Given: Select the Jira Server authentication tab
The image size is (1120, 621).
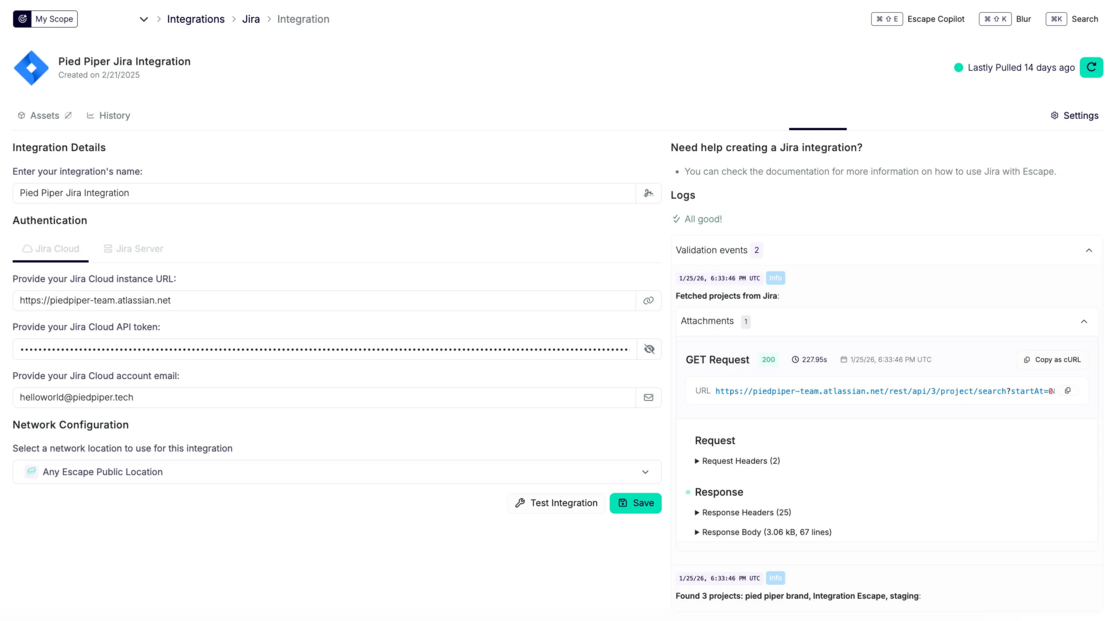Looking at the screenshot, I should coord(133,249).
